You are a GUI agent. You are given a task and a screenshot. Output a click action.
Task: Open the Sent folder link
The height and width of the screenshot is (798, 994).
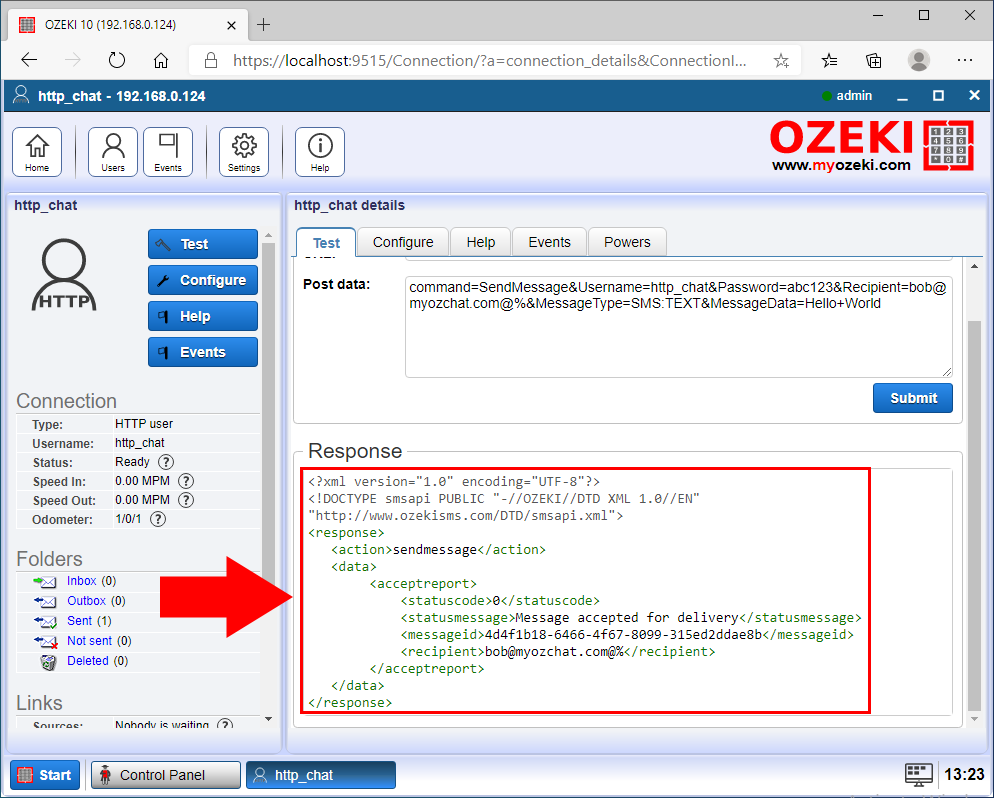pyautogui.click(x=79, y=621)
